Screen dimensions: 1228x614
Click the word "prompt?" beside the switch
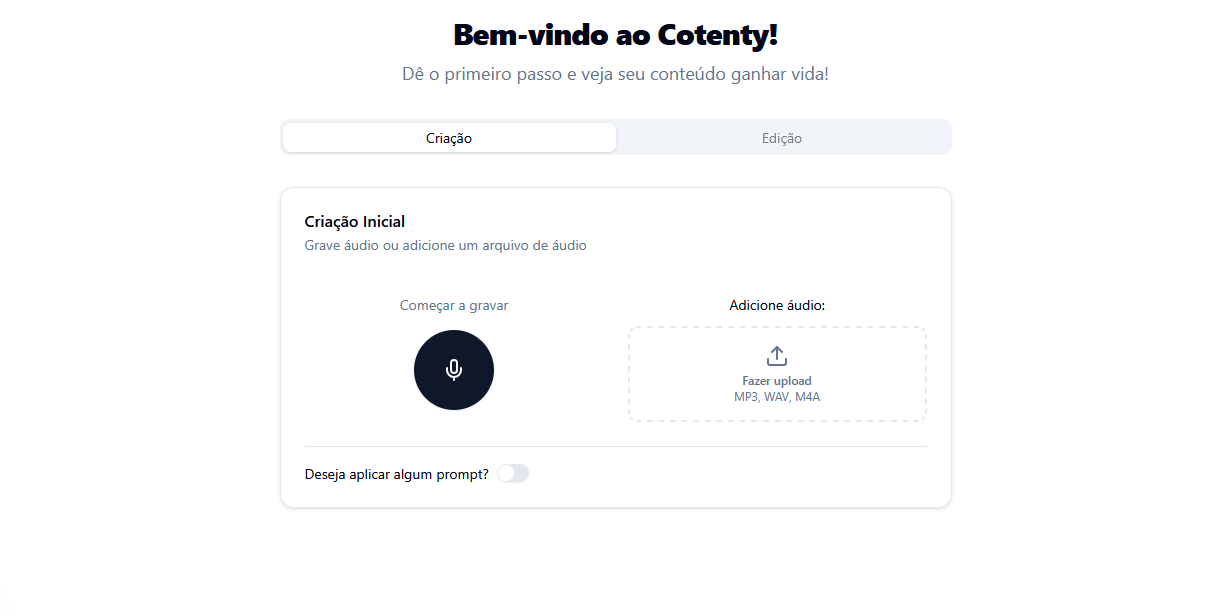463,474
